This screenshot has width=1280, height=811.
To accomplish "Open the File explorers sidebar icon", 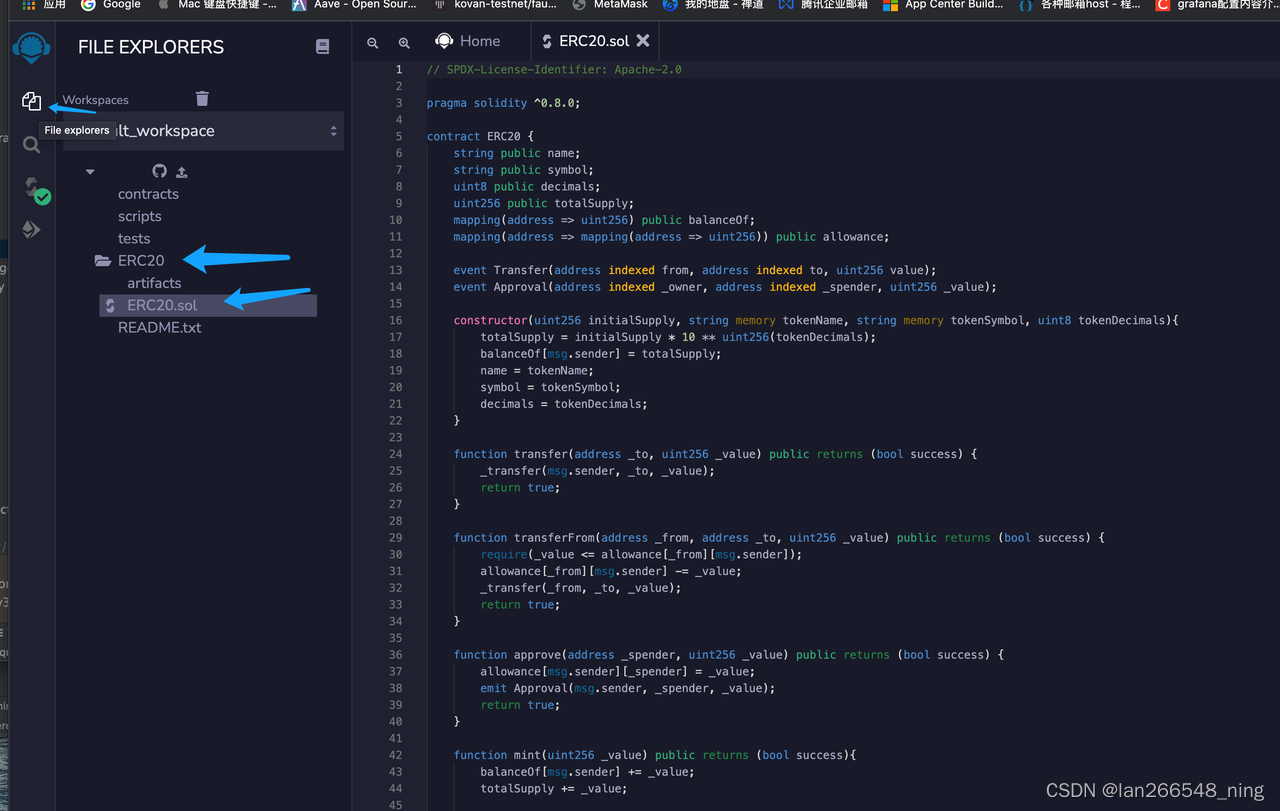I will [x=31, y=100].
